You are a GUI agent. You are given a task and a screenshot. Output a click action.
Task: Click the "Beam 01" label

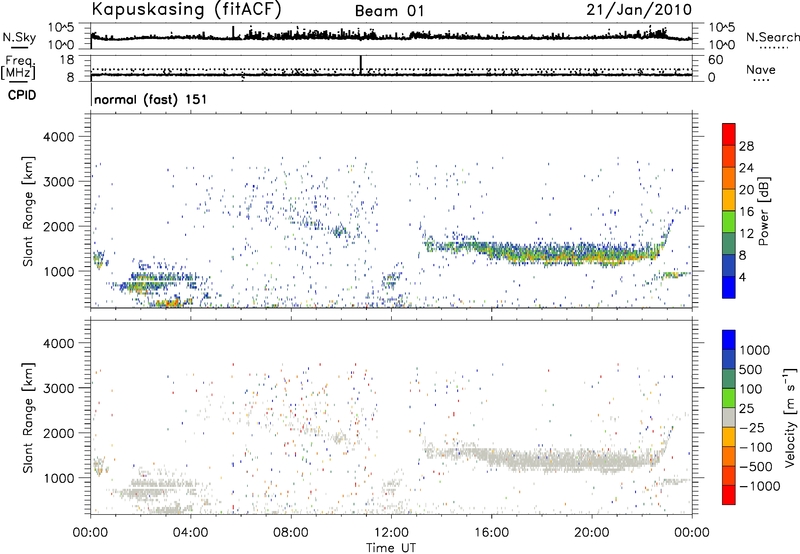pos(389,11)
